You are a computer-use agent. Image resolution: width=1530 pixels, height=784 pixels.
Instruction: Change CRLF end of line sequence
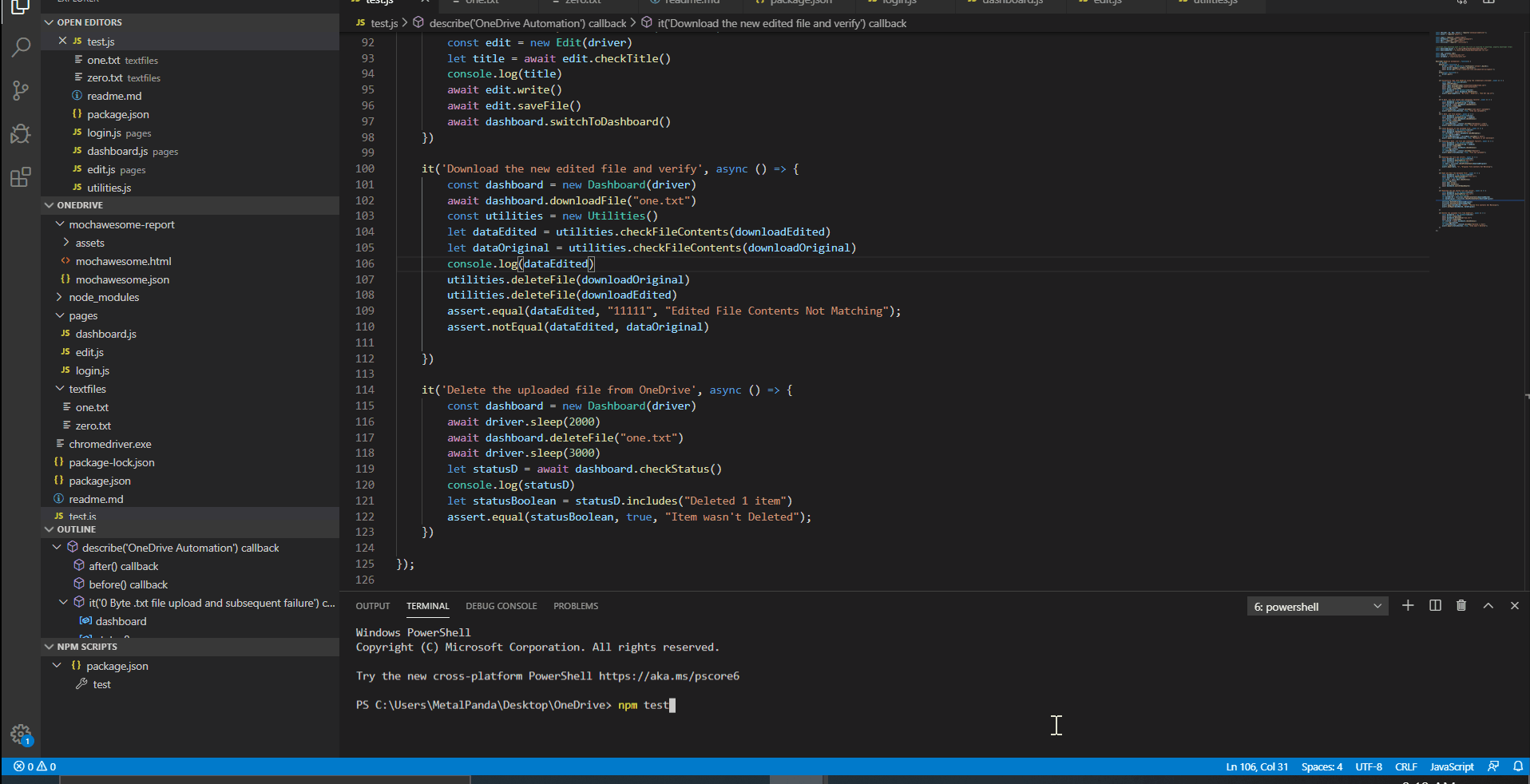click(1406, 766)
